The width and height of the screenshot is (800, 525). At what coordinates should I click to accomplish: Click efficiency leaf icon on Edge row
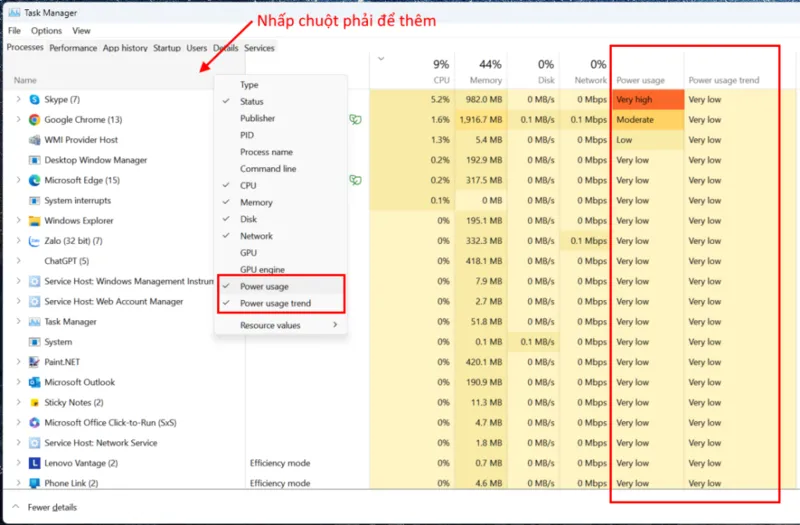pyautogui.click(x=355, y=180)
